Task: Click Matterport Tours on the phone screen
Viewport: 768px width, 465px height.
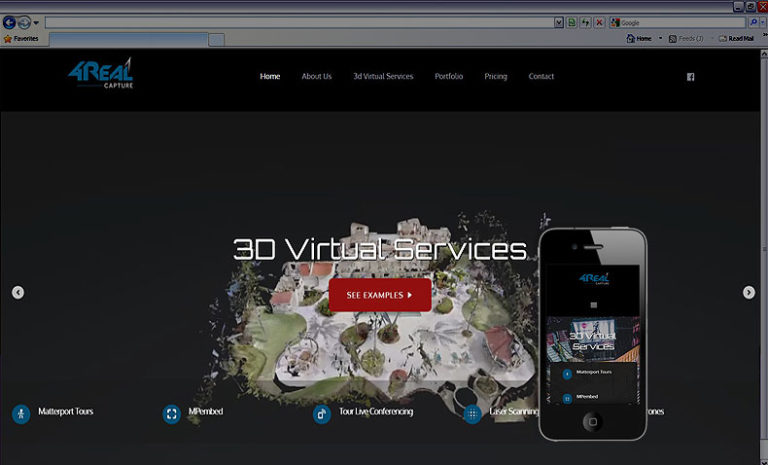Action: click(594, 372)
